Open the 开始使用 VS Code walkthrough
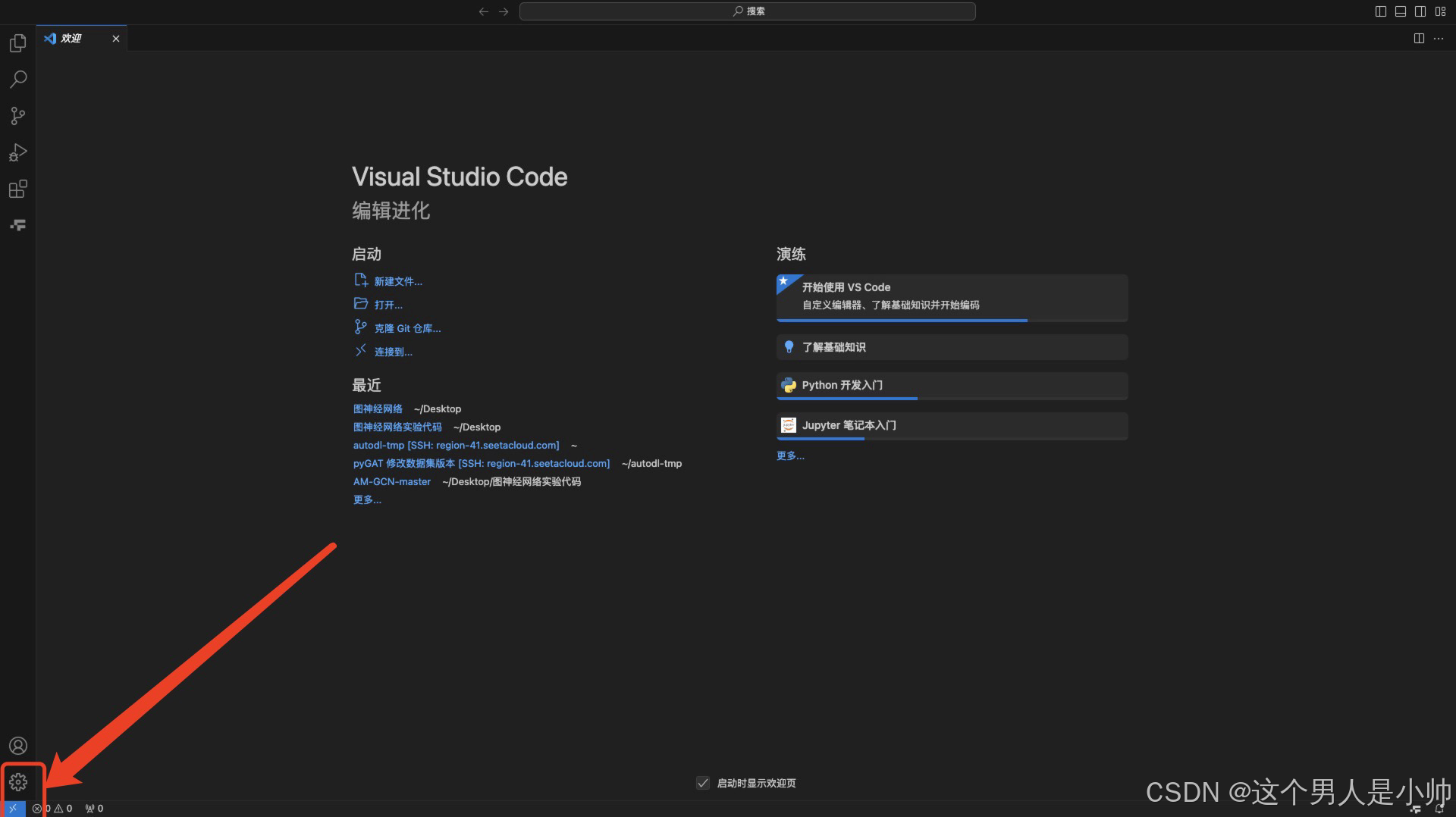This screenshot has height=817, width=1456. (952, 298)
